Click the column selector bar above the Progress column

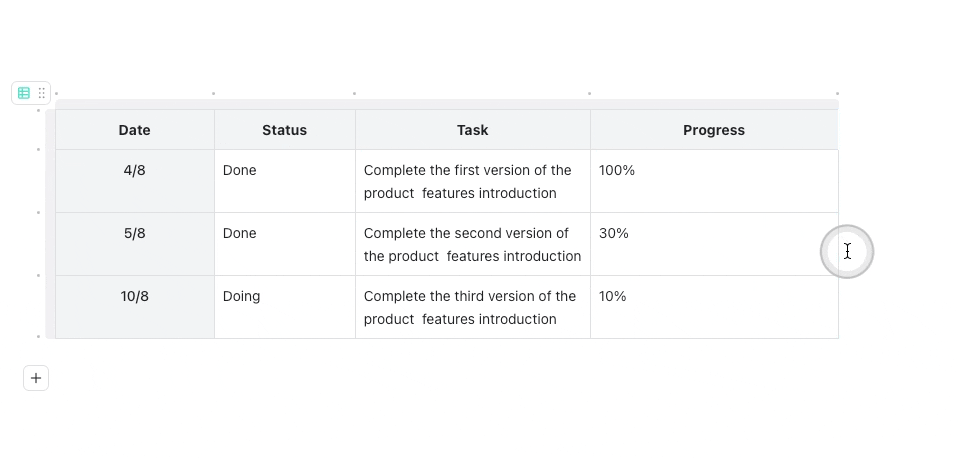tap(713, 104)
